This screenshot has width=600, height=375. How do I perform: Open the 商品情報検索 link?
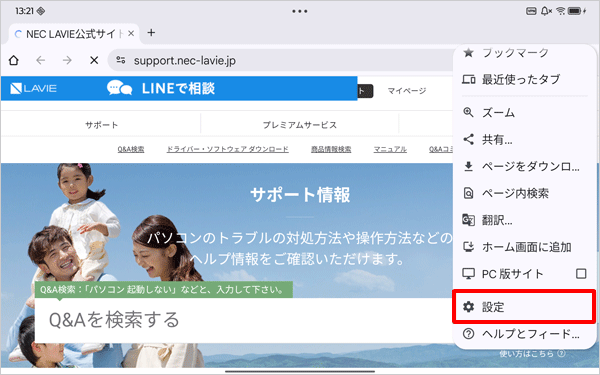pyautogui.click(x=331, y=149)
